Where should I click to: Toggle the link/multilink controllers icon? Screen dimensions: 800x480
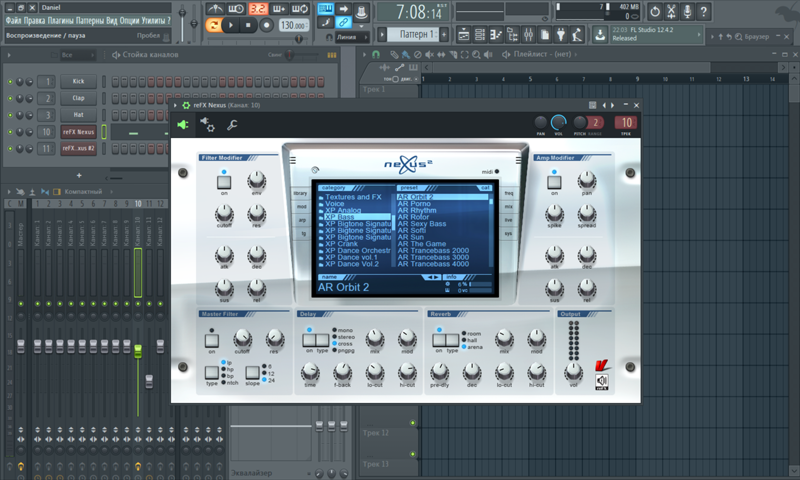(343, 22)
